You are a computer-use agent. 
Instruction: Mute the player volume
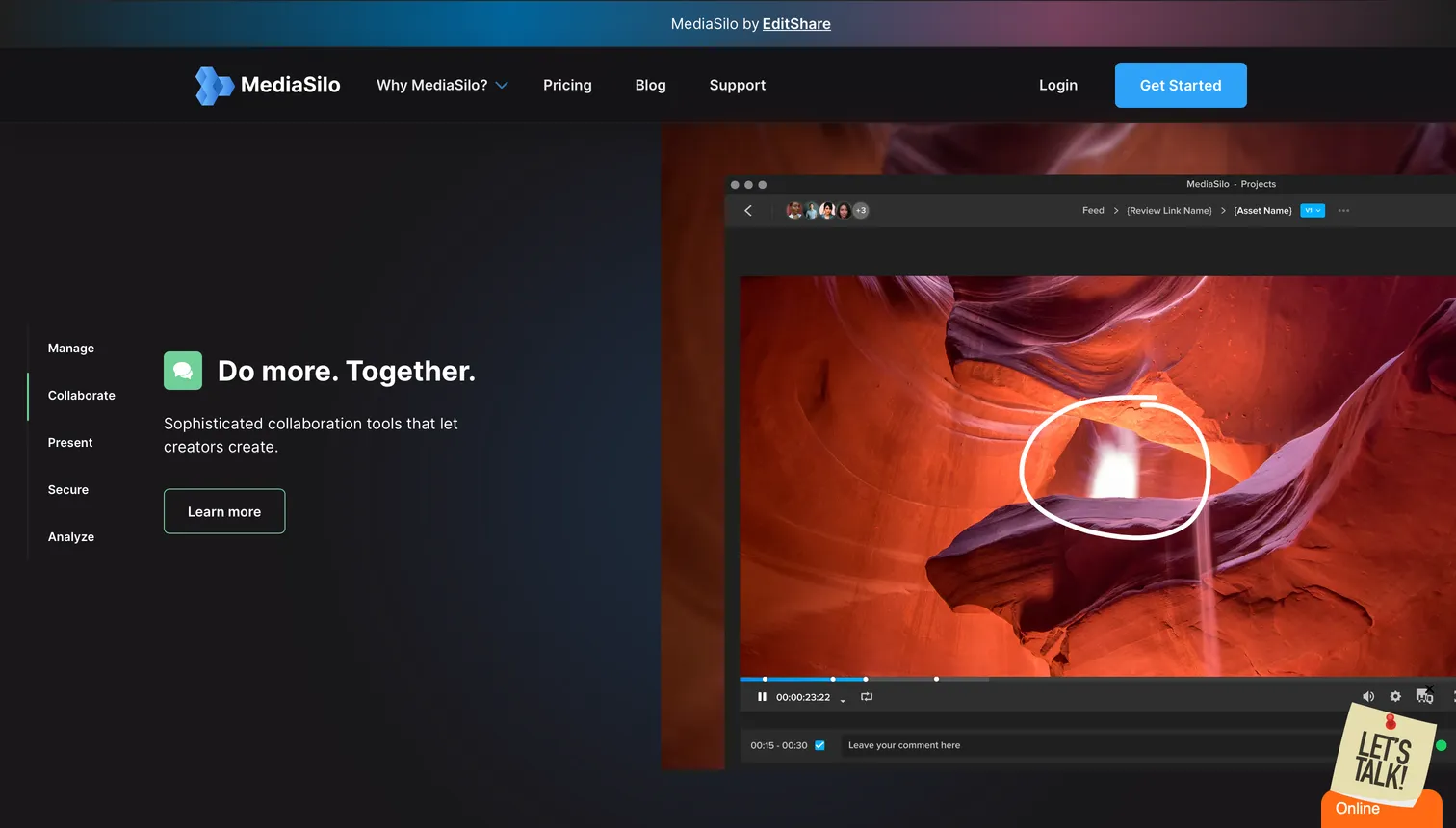pyautogui.click(x=1368, y=696)
